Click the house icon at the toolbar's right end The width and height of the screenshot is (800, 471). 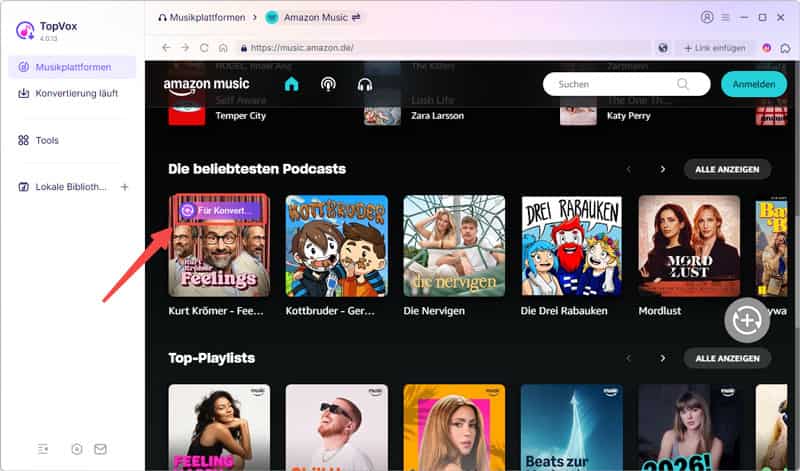click(785, 48)
